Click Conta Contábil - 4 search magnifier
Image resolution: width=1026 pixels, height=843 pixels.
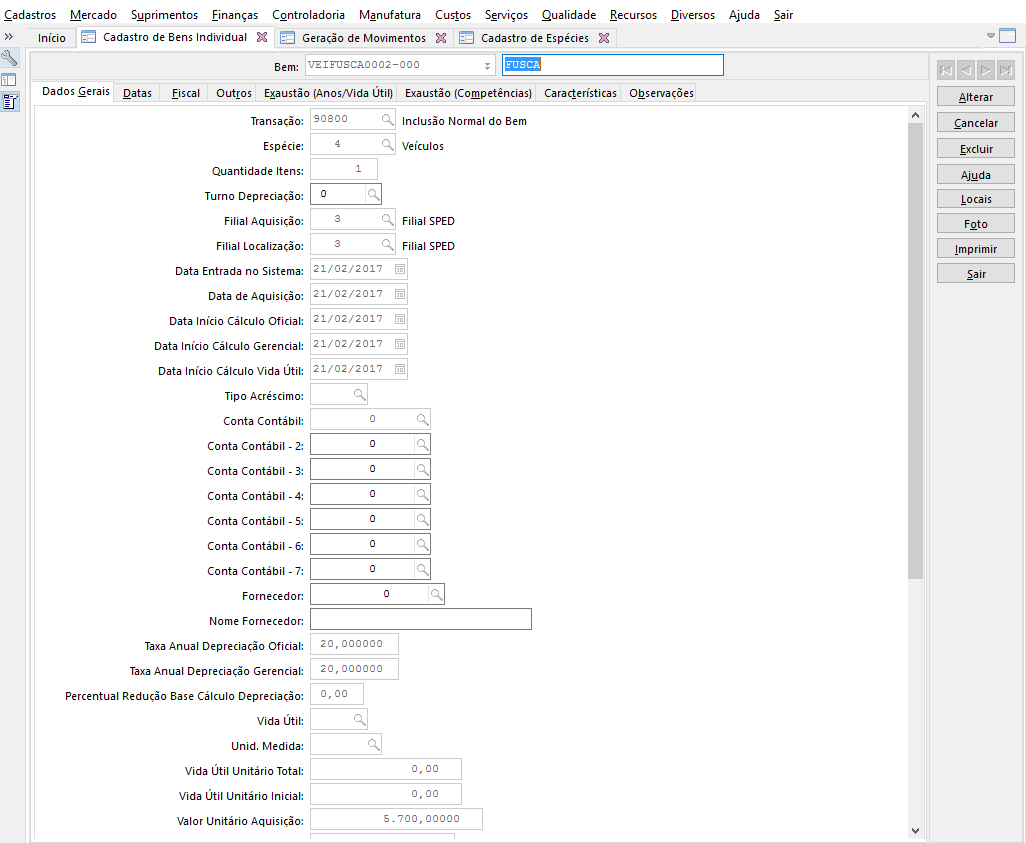coord(423,494)
